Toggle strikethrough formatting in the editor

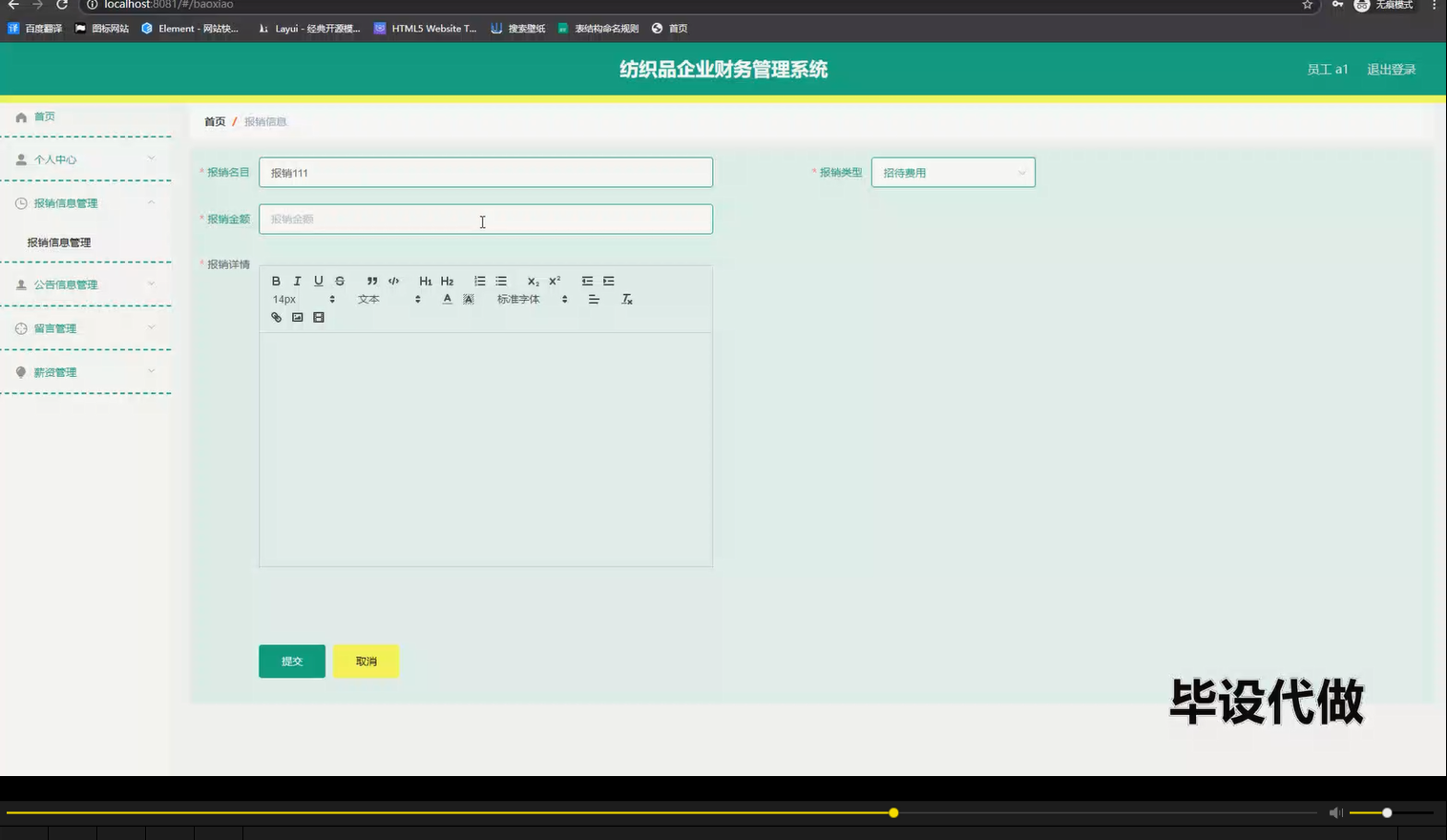tap(340, 281)
